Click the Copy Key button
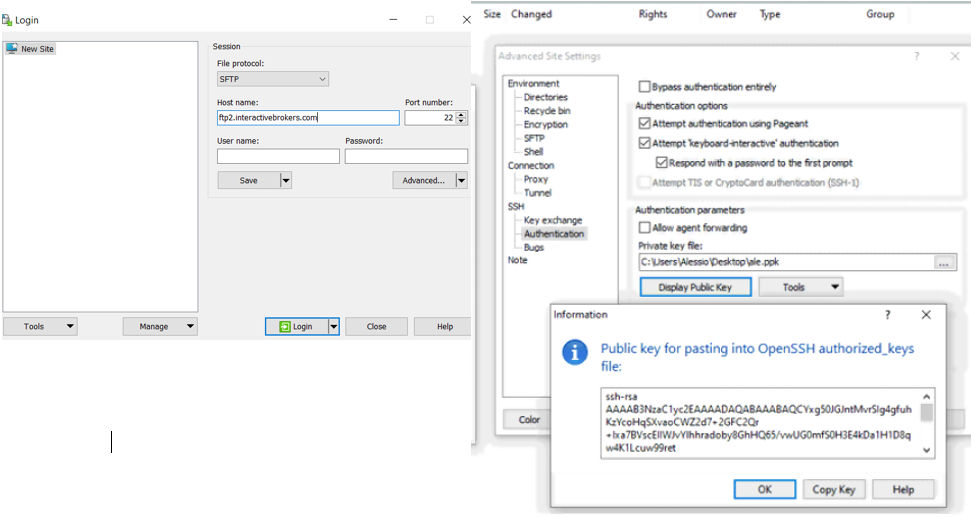 pyautogui.click(x=834, y=489)
